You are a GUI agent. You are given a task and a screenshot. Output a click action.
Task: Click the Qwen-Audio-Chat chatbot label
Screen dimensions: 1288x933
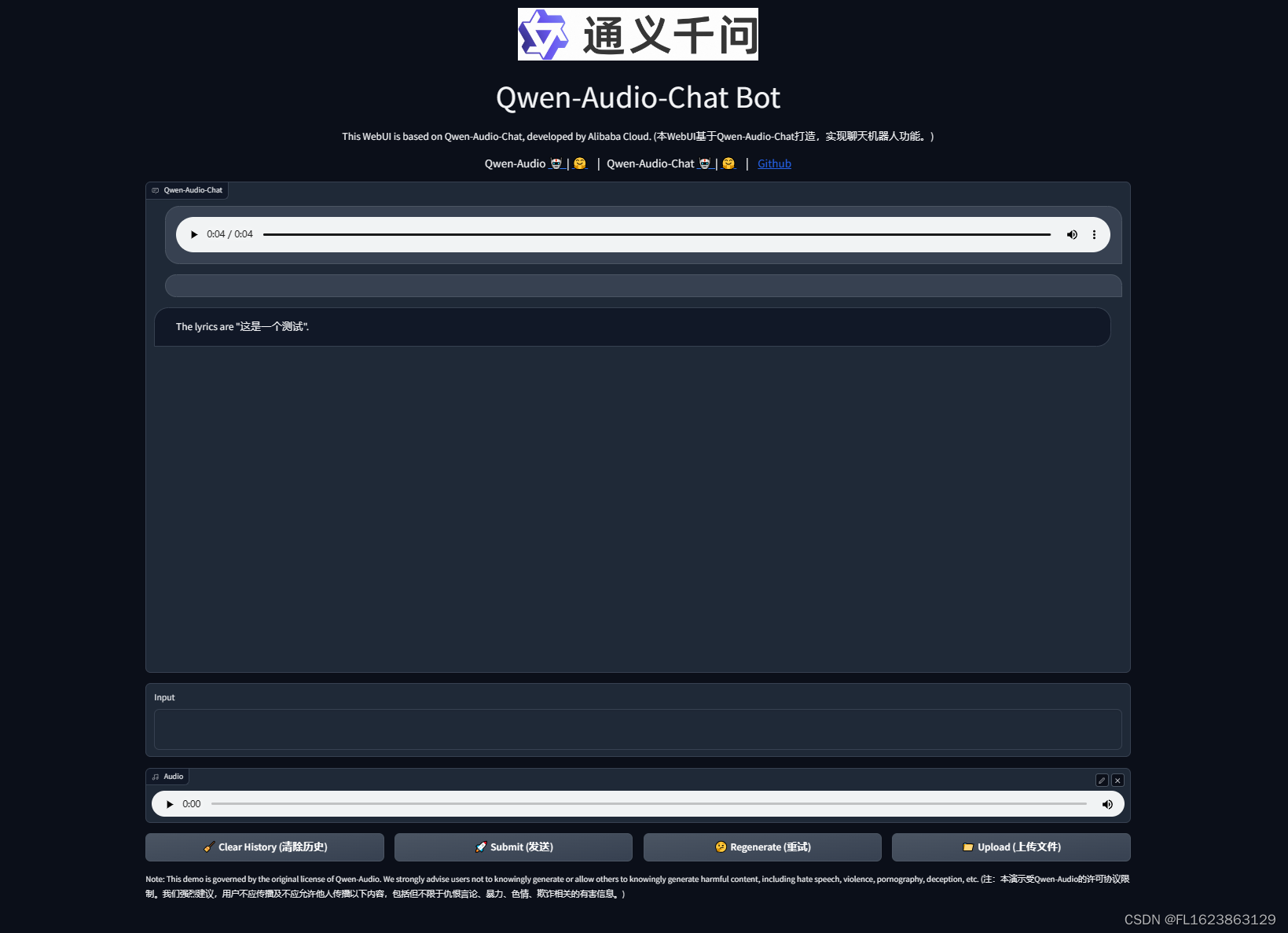click(187, 190)
